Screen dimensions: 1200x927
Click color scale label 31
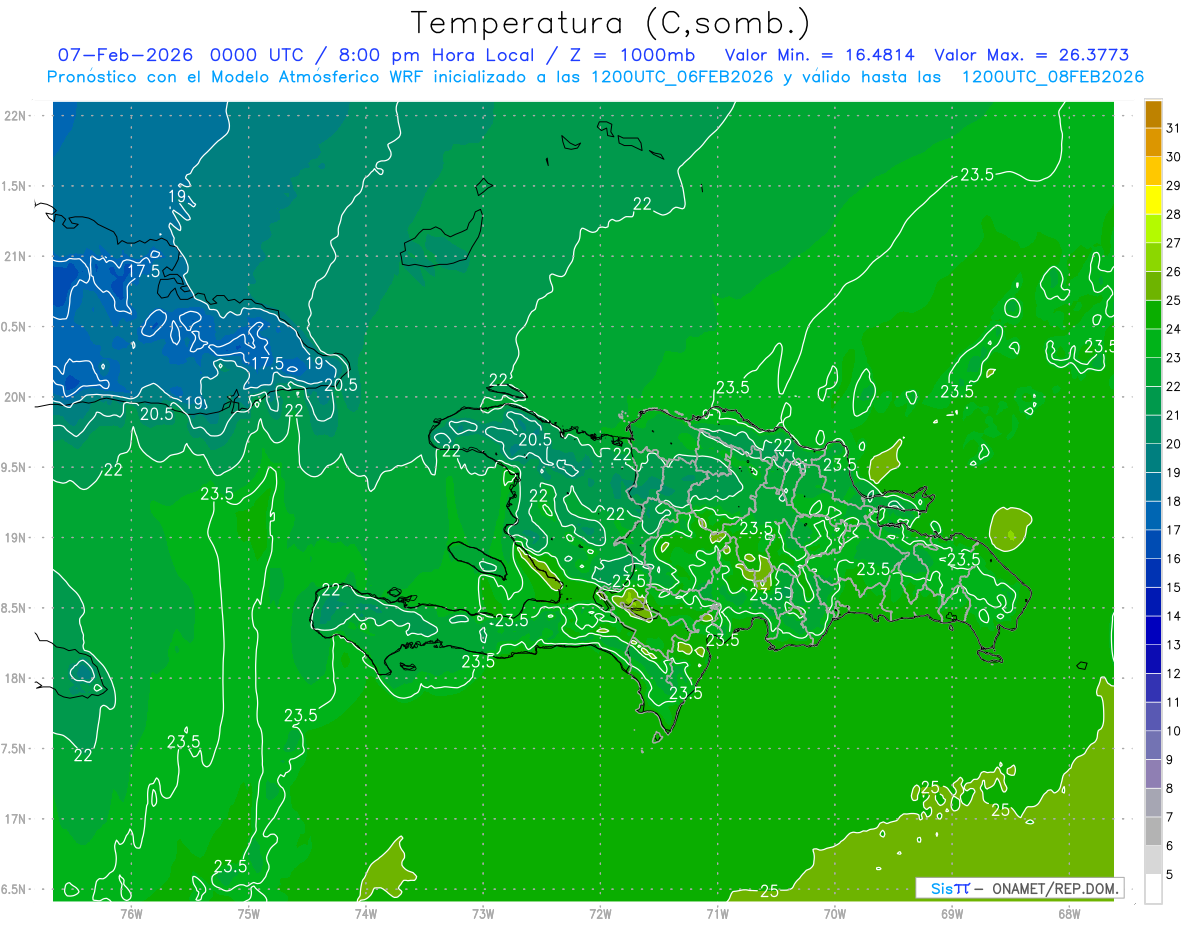1173,128
